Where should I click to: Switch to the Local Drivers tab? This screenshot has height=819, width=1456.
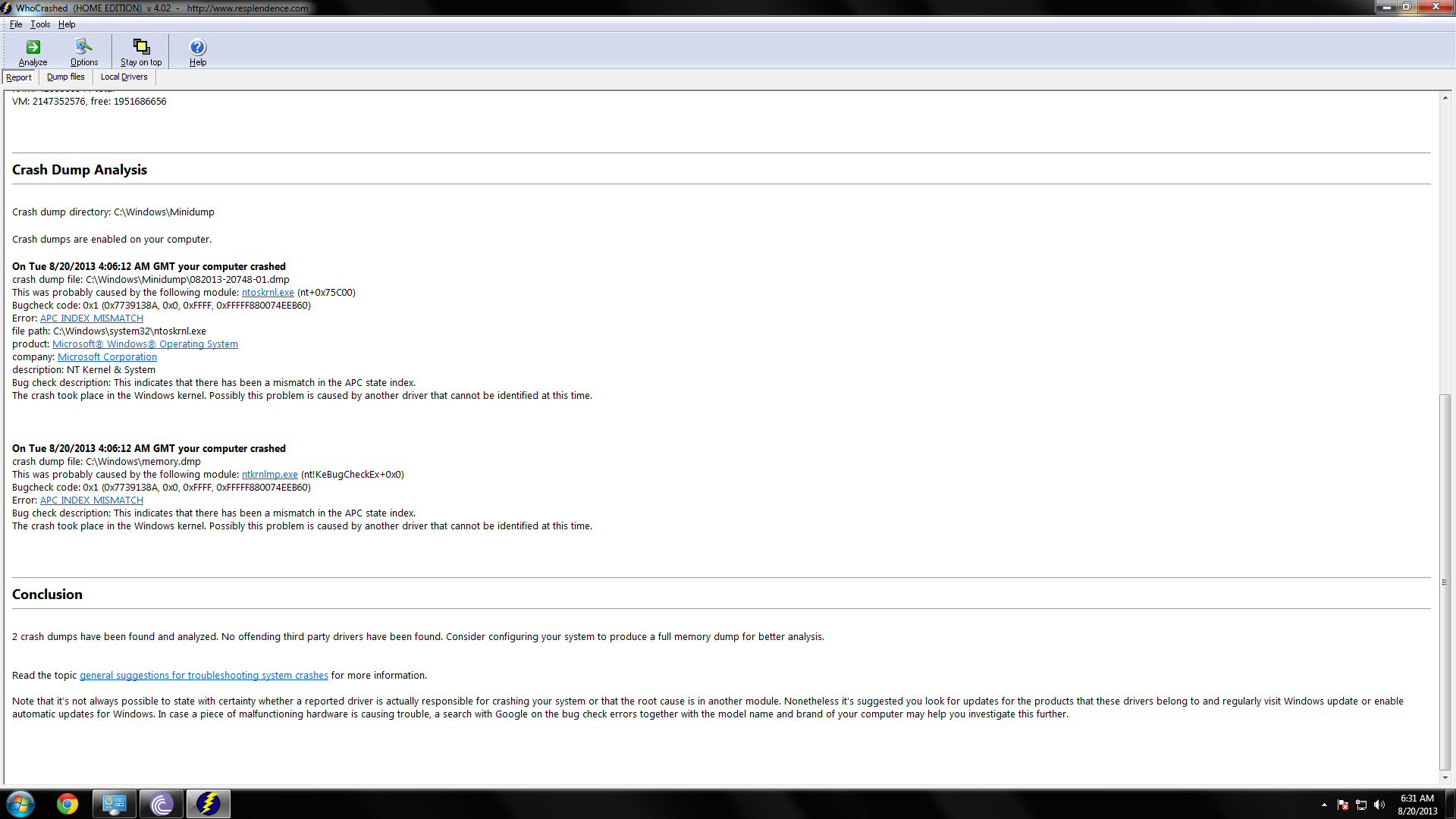click(x=124, y=77)
